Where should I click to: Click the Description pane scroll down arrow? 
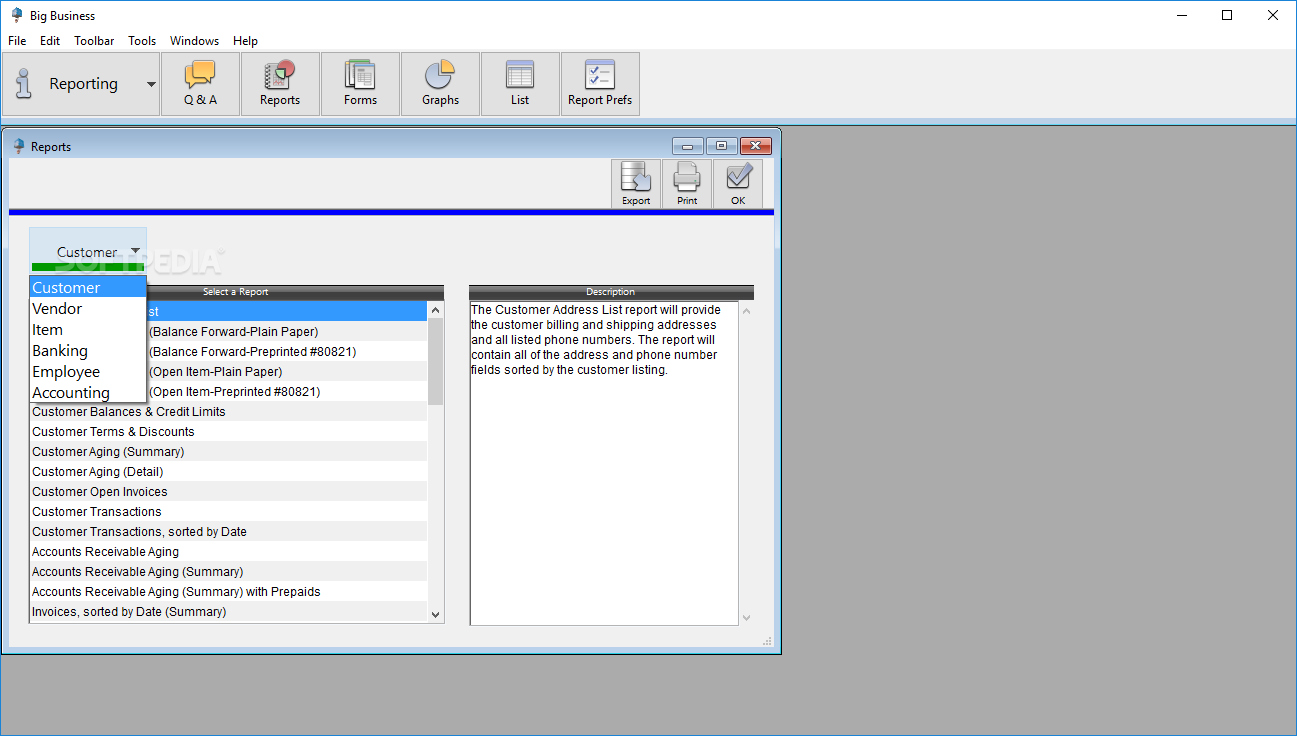pyautogui.click(x=746, y=617)
